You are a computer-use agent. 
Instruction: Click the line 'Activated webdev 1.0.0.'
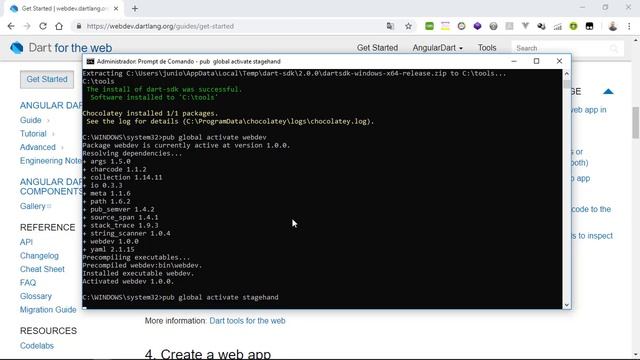[x=128, y=281]
